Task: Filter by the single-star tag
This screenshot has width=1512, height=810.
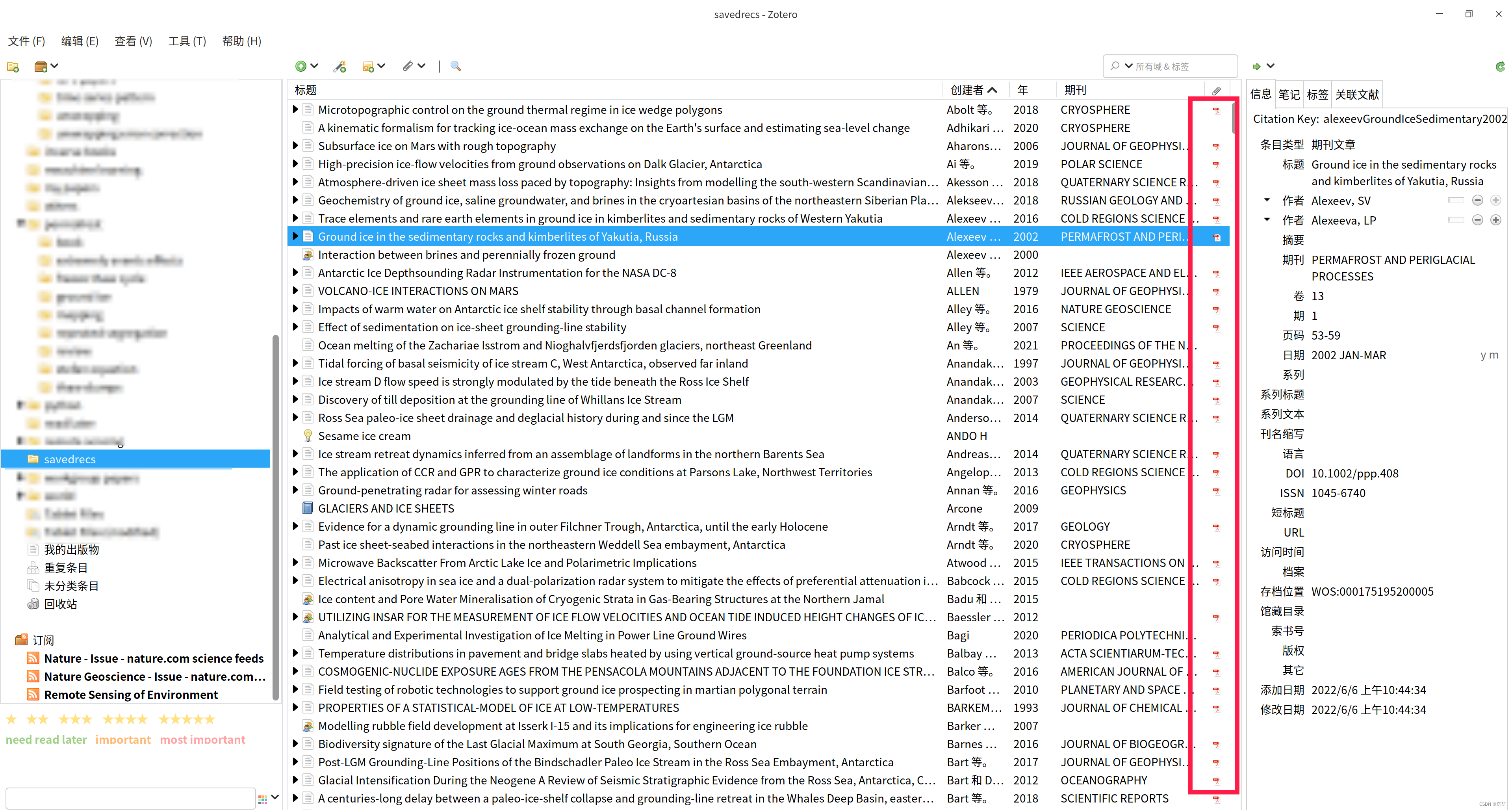Action: coord(11,719)
